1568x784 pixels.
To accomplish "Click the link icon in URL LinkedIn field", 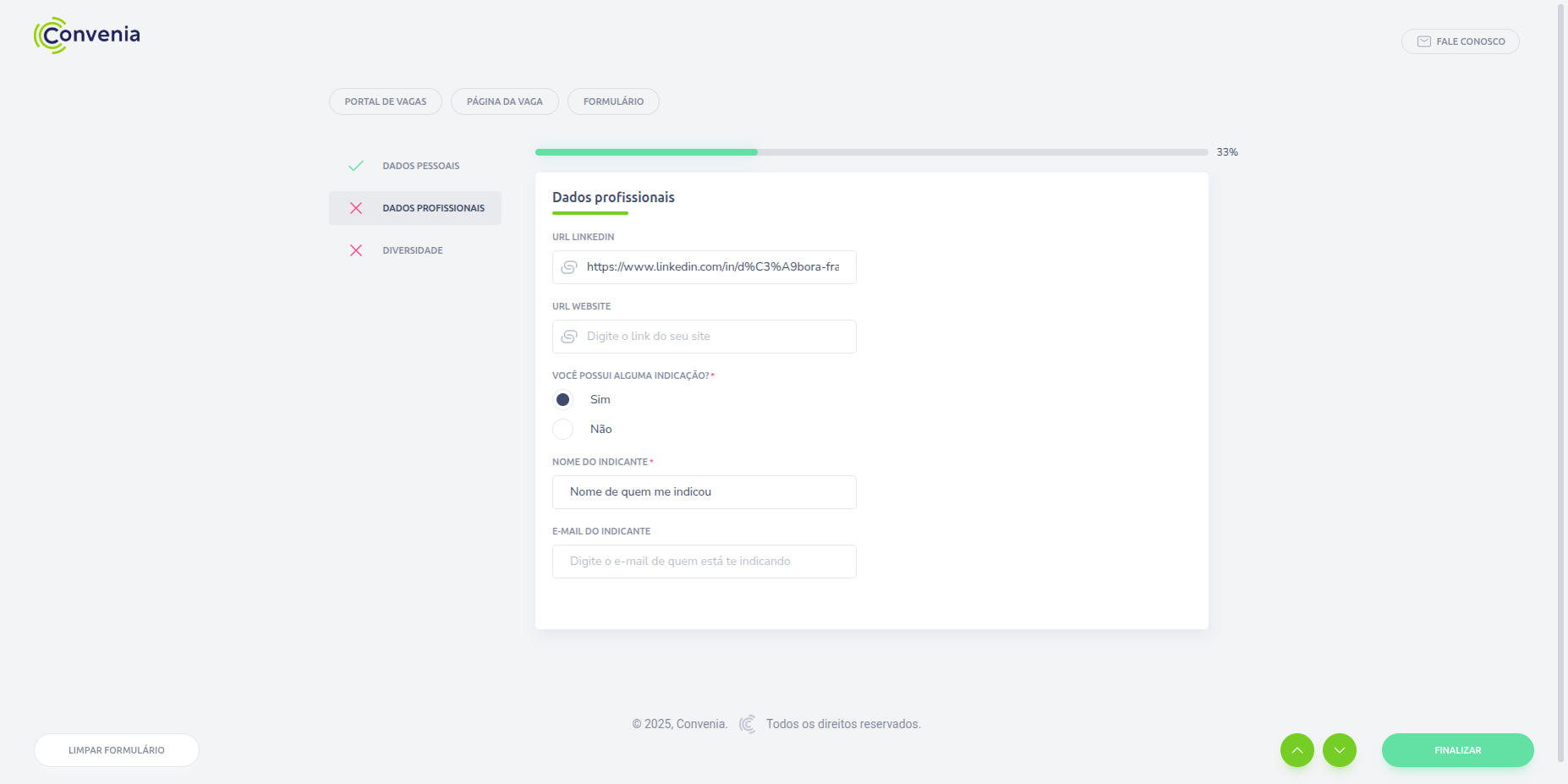I will click(x=569, y=267).
